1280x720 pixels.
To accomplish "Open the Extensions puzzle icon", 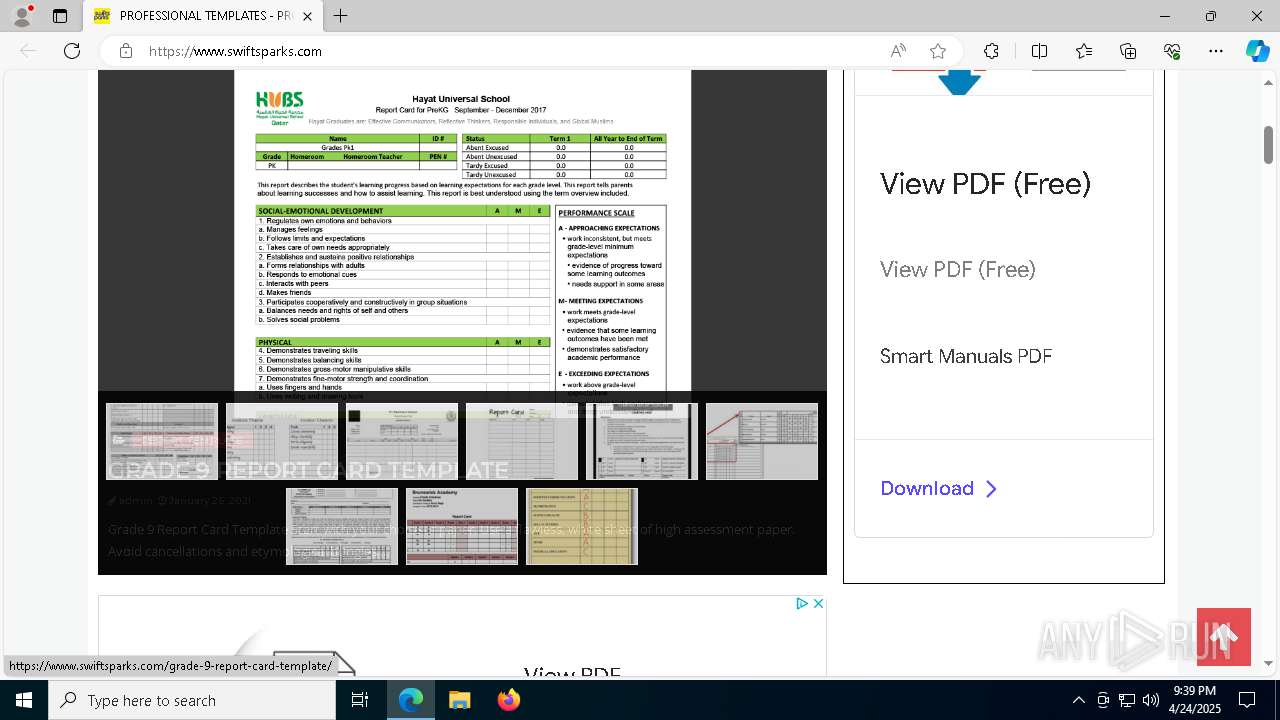I will pos(991,51).
